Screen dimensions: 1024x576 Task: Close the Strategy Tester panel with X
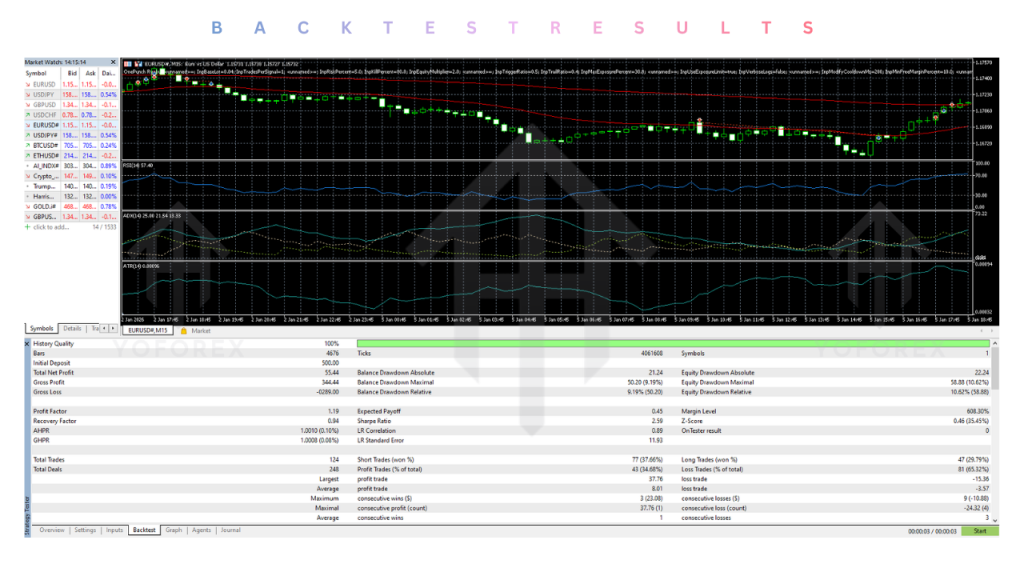pos(27,343)
